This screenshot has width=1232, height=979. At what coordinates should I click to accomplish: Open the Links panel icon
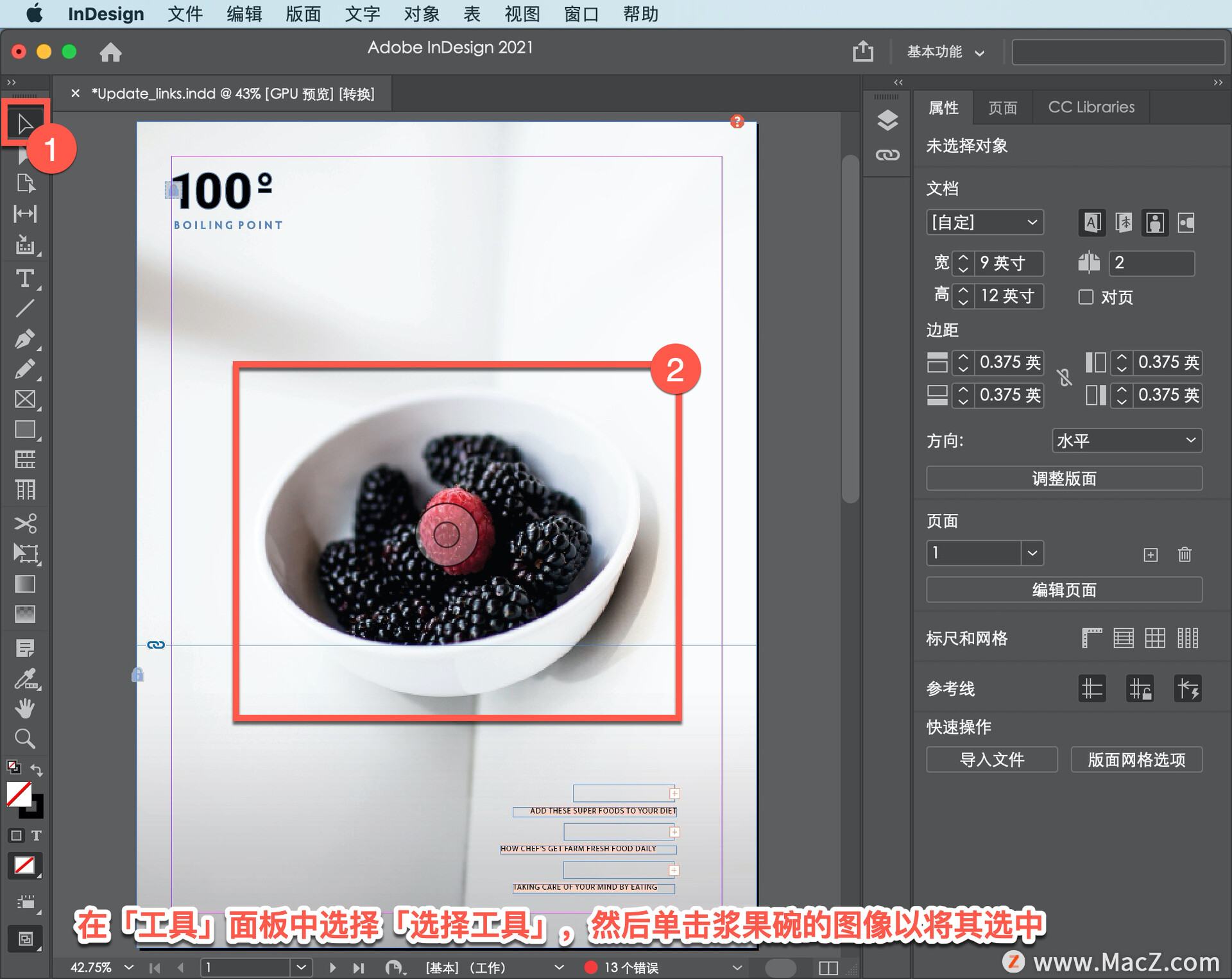coord(887,155)
